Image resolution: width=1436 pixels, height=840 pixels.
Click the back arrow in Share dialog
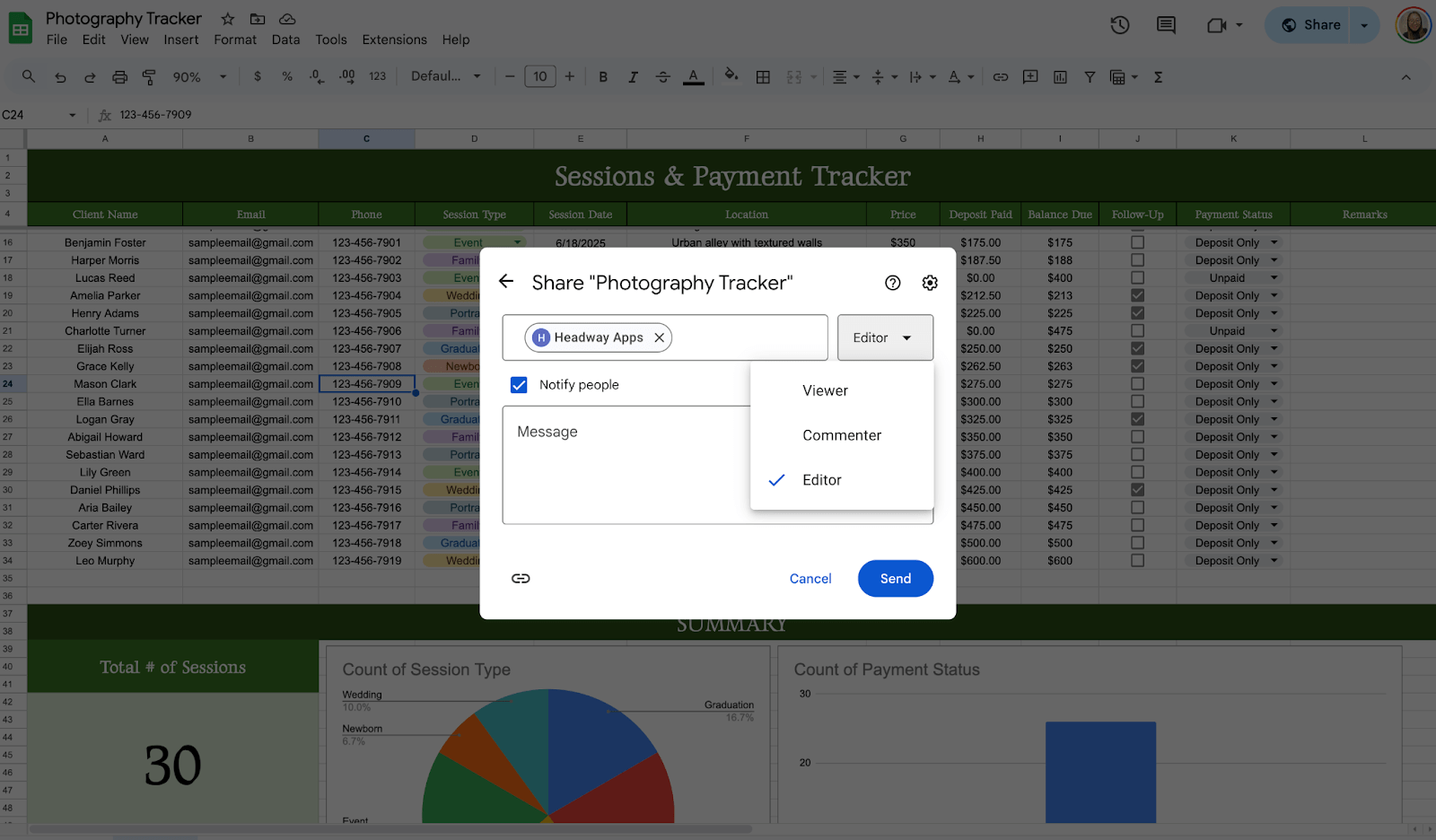[506, 282]
